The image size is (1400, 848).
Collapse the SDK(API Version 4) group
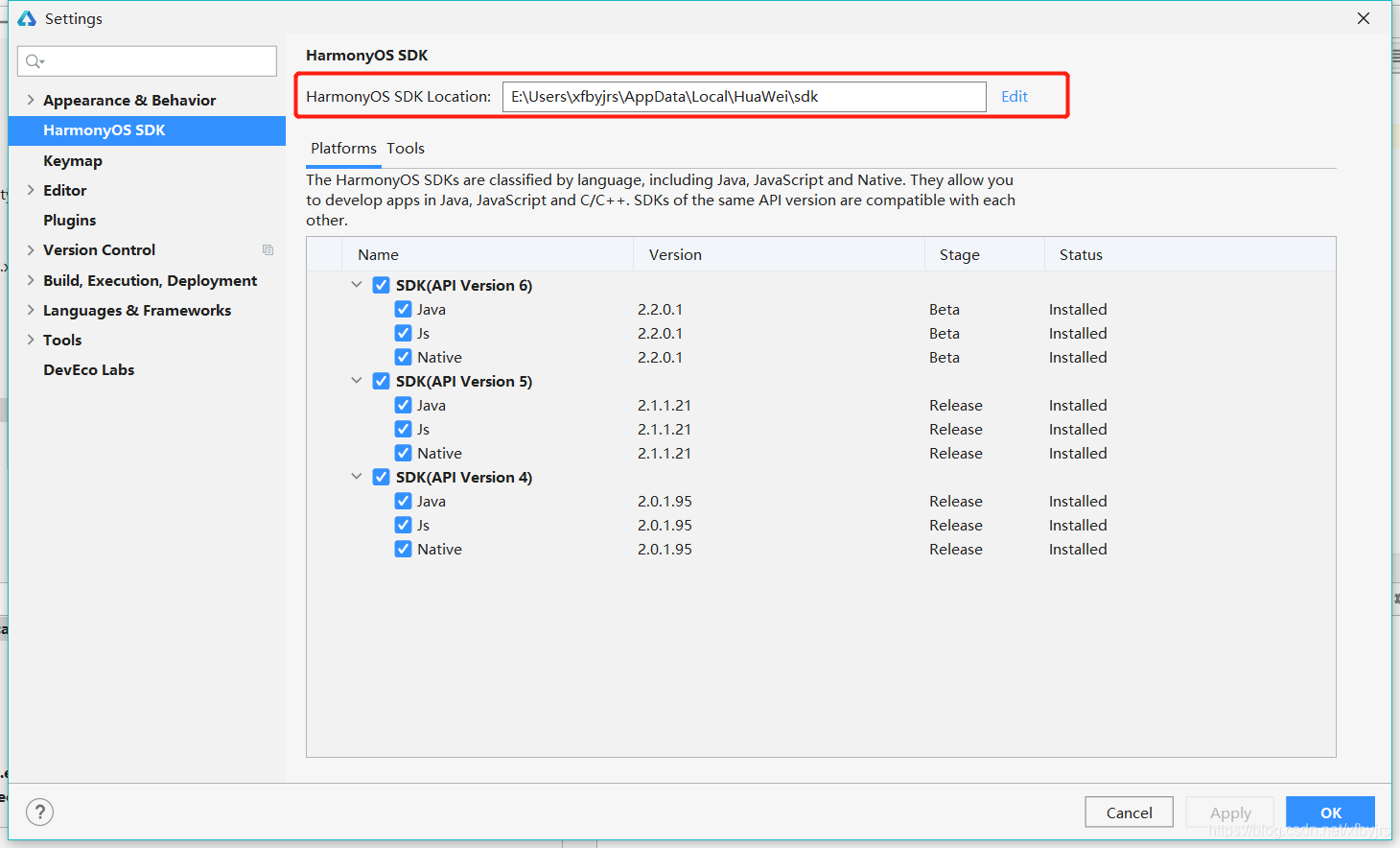coord(357,477)
